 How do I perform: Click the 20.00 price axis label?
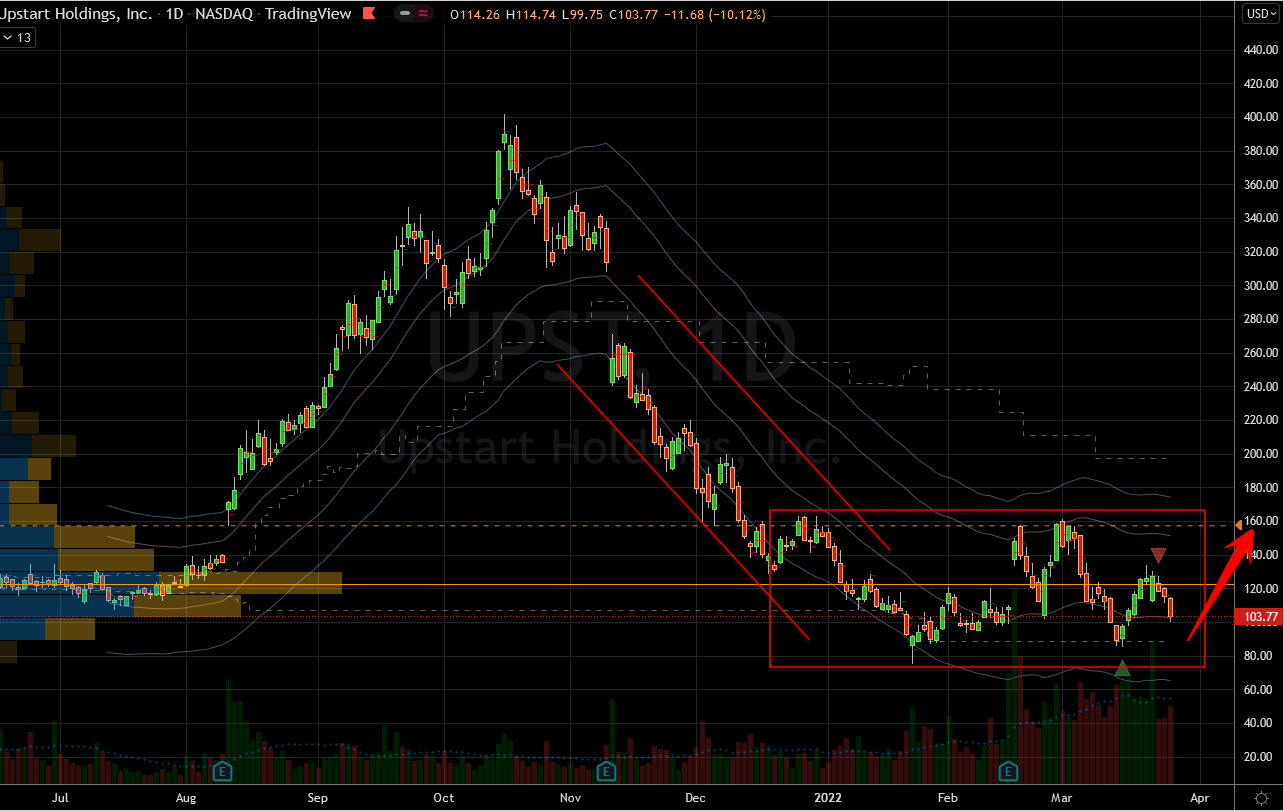(1259, 756)
